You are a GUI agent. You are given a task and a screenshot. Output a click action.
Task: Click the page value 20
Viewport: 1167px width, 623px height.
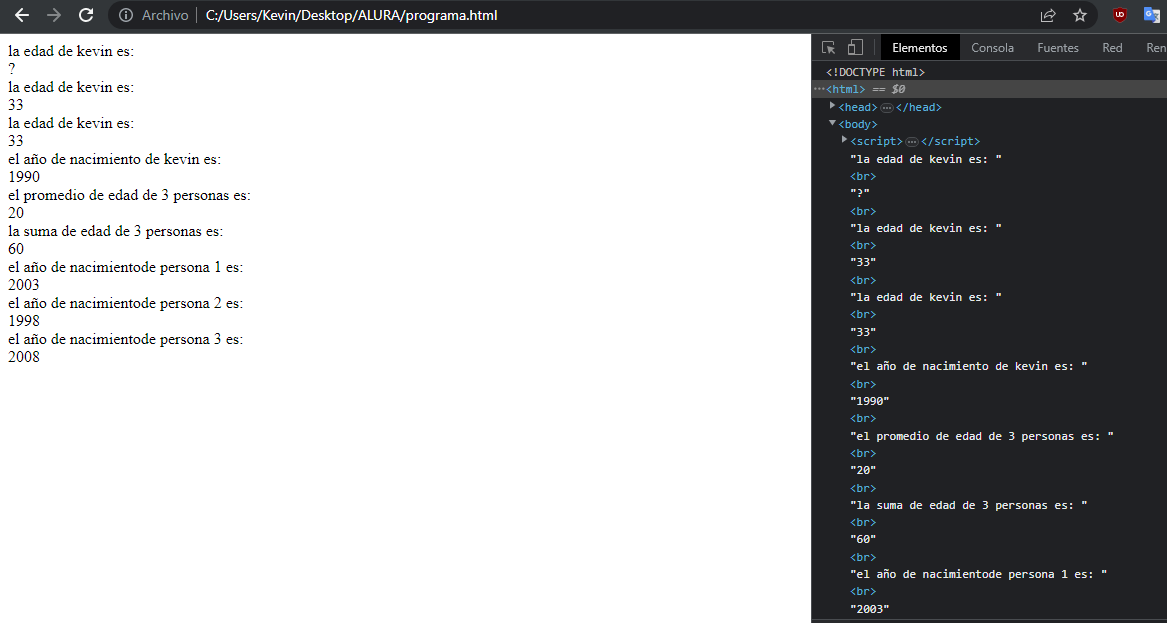(x=16, y=213)
